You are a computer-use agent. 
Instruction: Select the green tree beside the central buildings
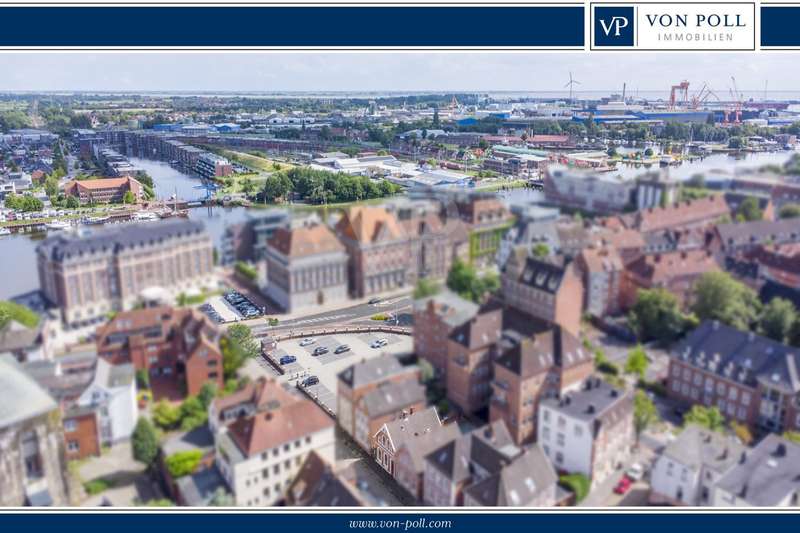point(463,278)
